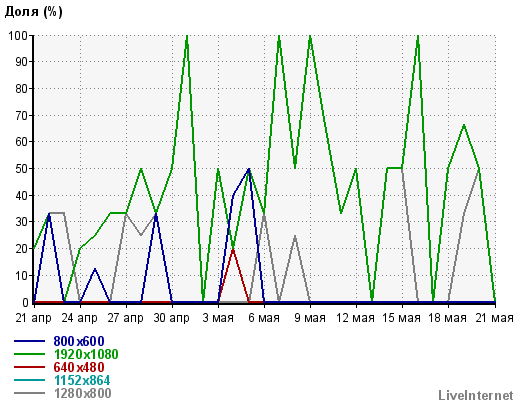Click the blue 800x600 legend line swatch
520x405 pixels.
pos(29,341)
